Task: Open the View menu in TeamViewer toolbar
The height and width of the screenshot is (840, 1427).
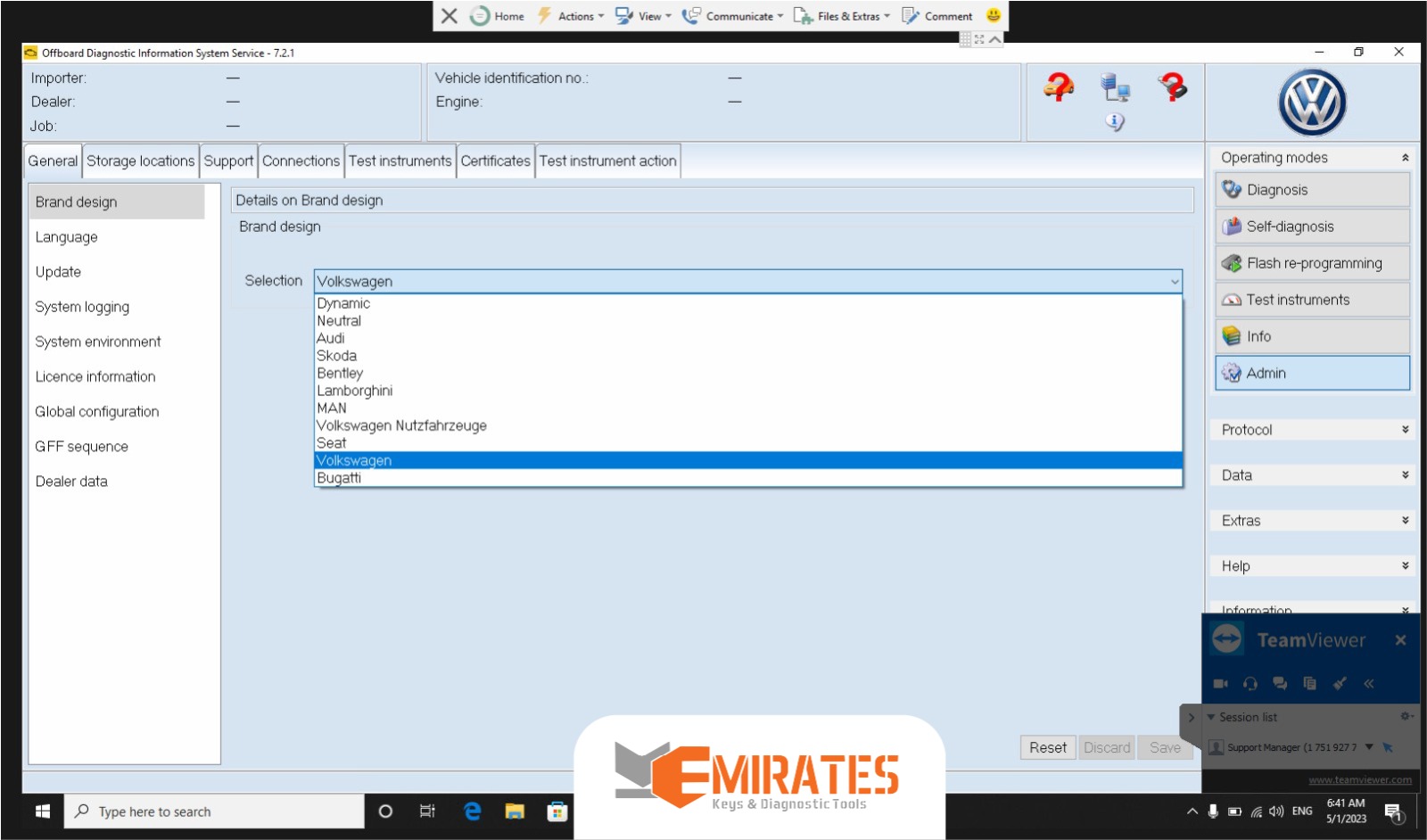Action: [x=643, y=16]
